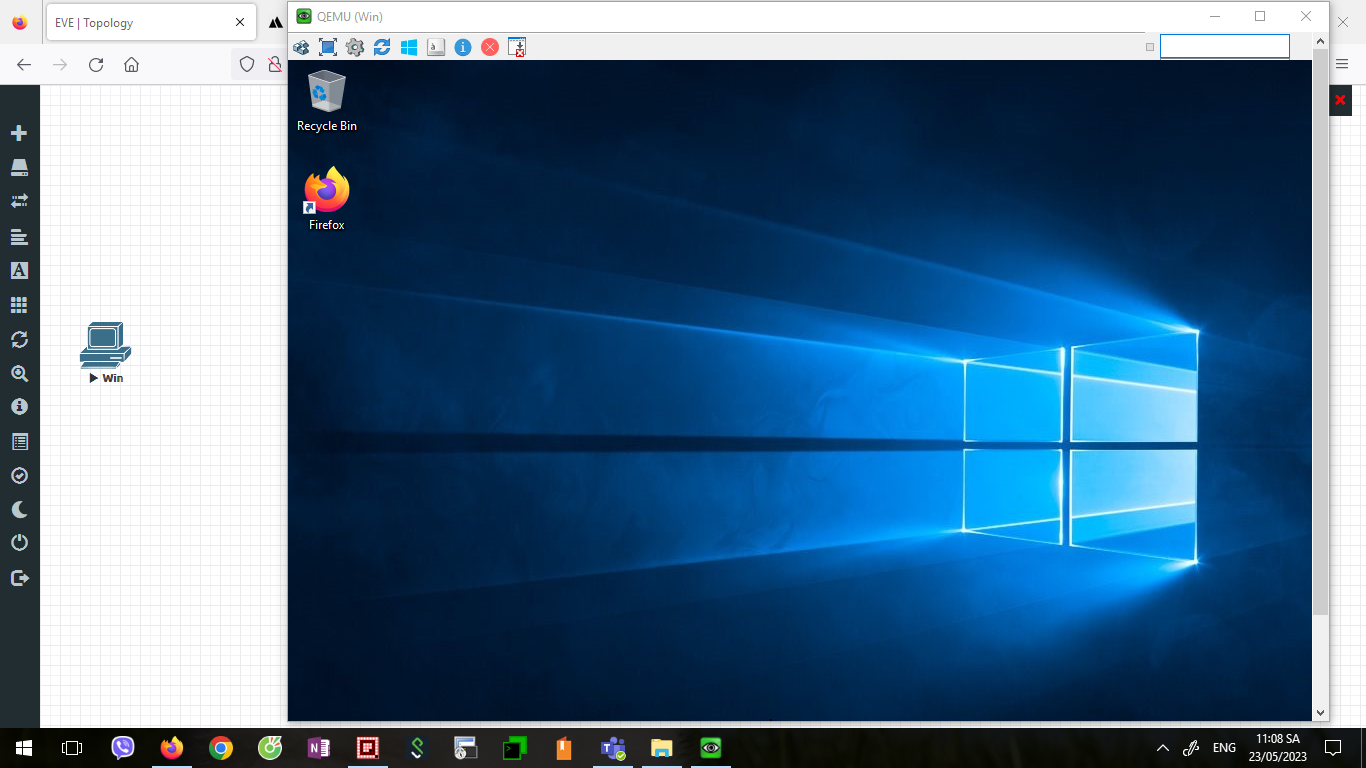
Task: Select the Firefox shortcut on remote desktop
Action: [x=327, y=199]
